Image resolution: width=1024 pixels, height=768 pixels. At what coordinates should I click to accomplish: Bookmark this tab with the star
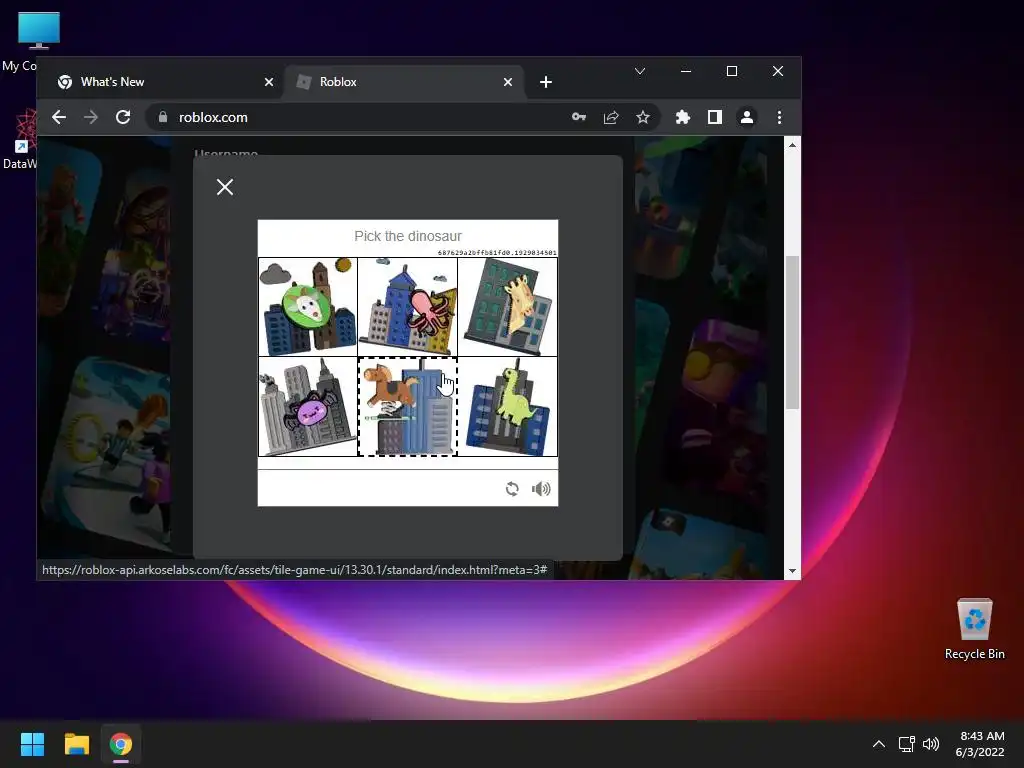643,118
